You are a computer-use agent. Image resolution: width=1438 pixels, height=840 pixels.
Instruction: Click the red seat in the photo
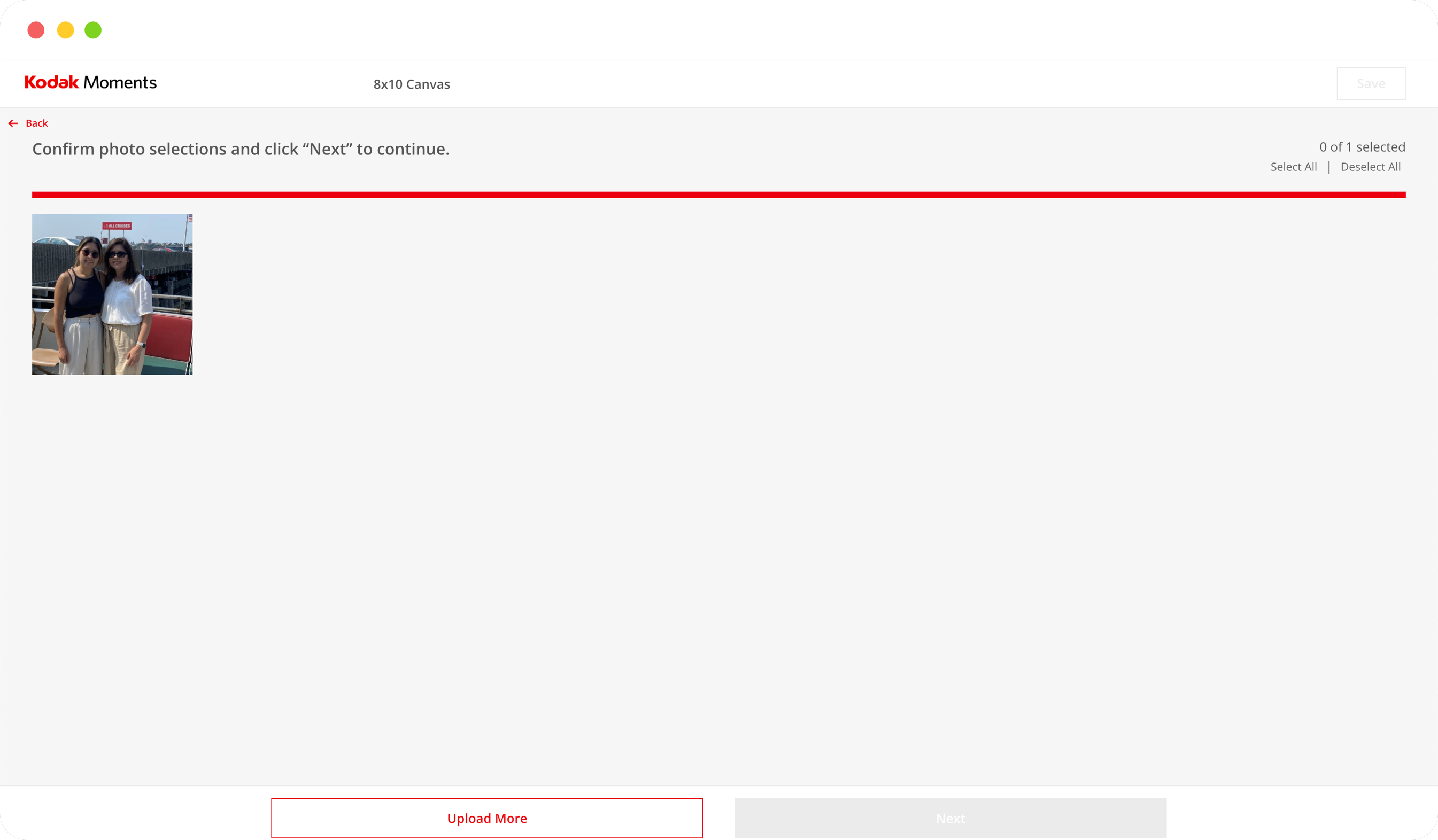pyautogui.click(x=171, y=337)
